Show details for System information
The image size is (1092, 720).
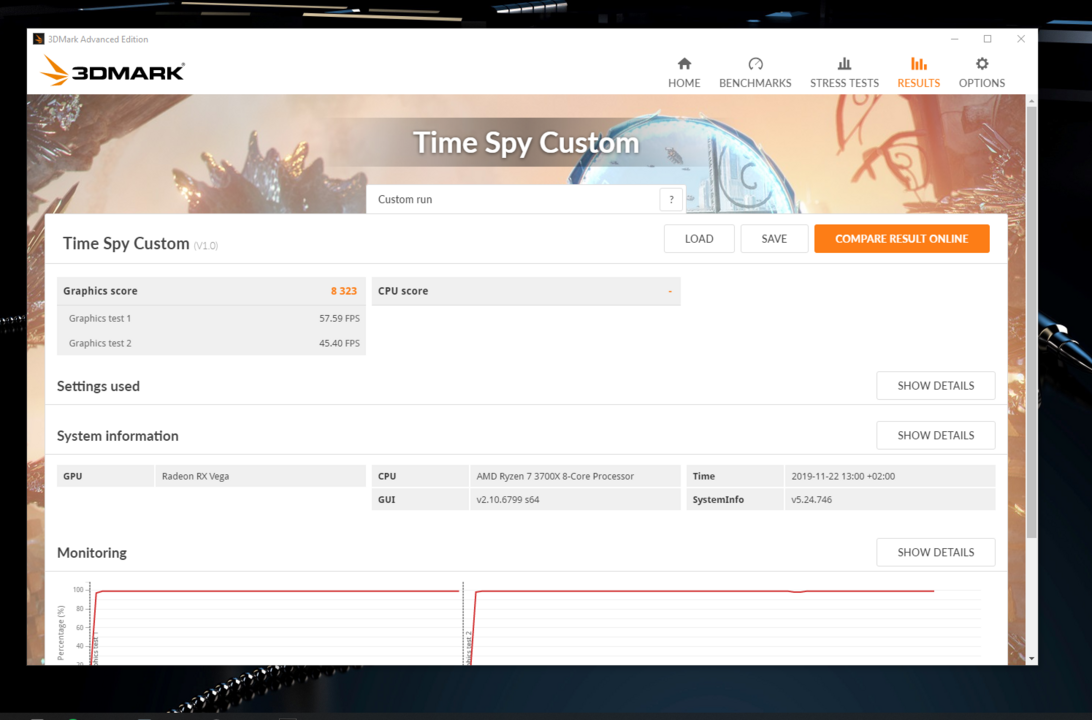point(935,435)
